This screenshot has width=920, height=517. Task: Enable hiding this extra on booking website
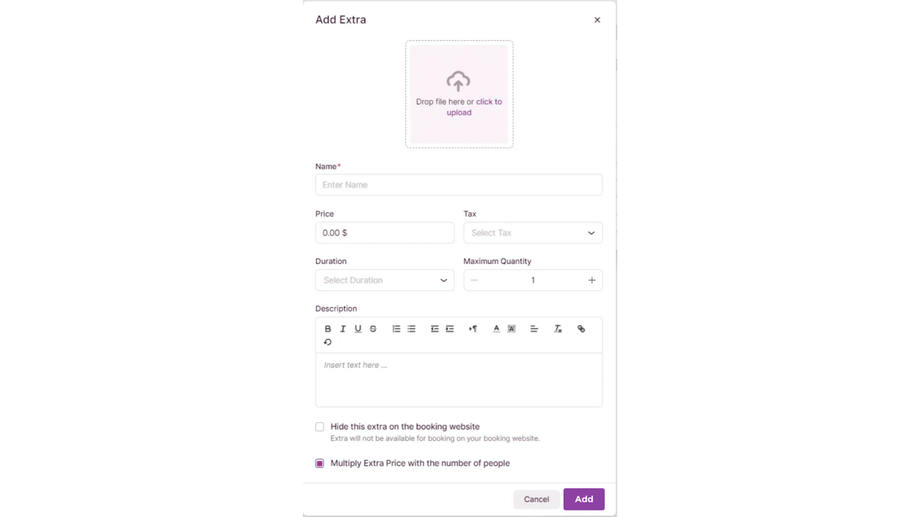320,427
